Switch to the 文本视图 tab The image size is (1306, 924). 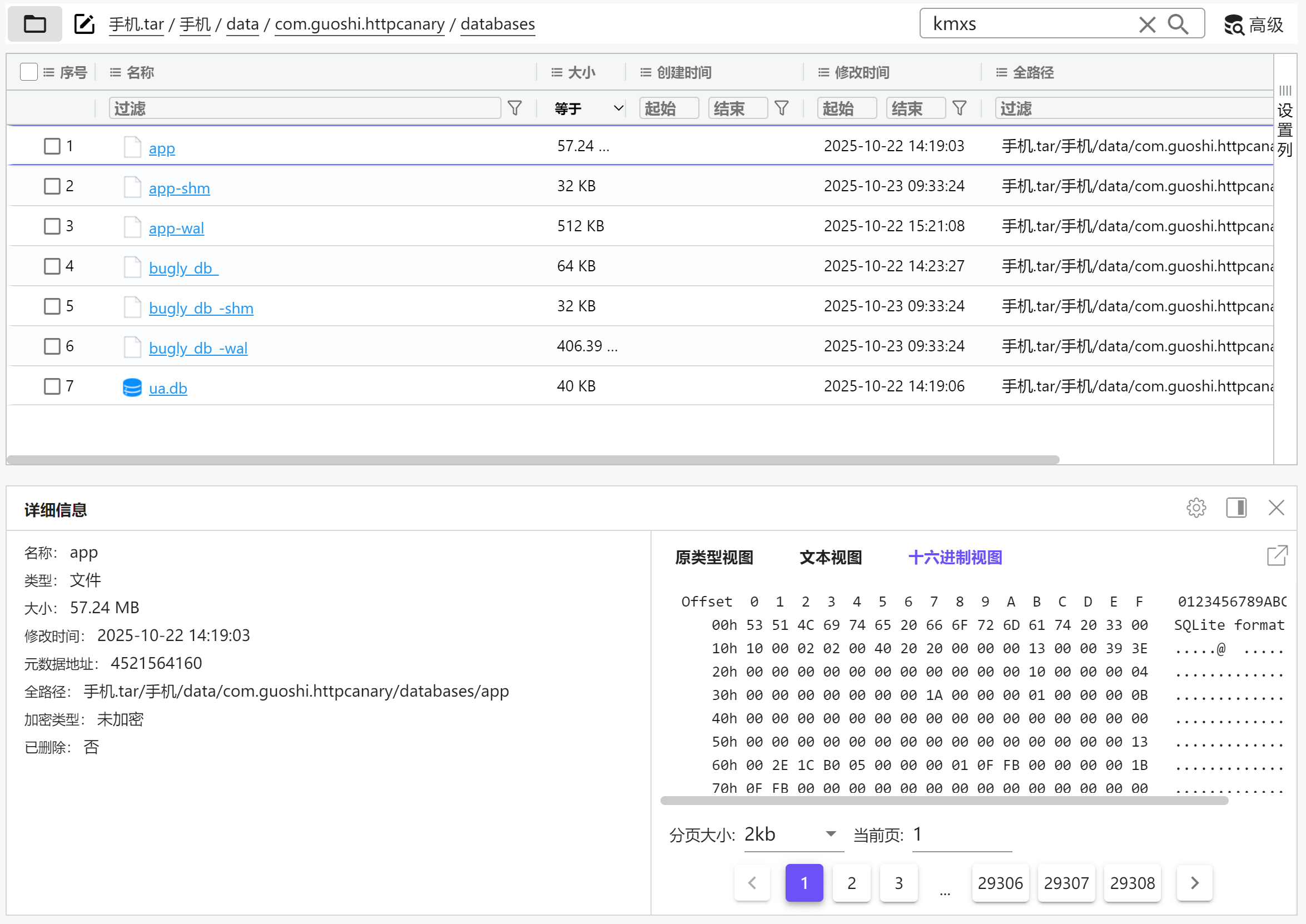(830, 558)
